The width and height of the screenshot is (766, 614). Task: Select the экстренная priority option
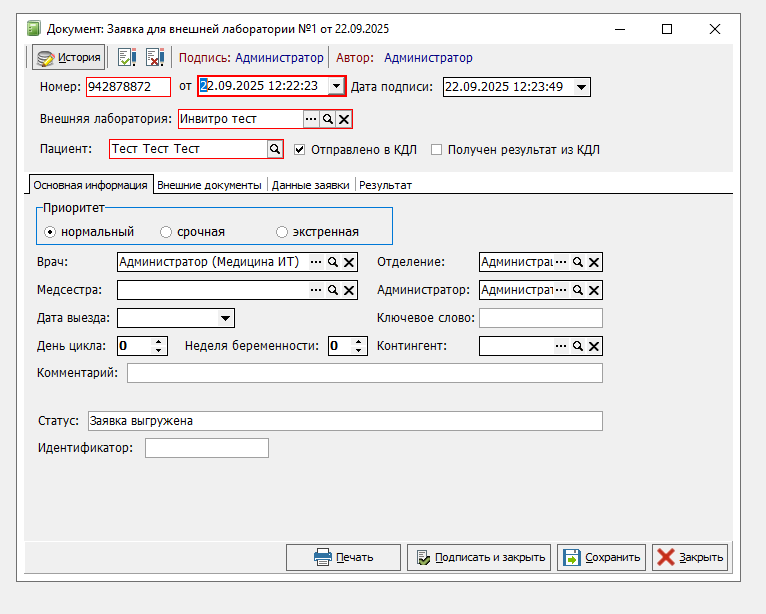(282, 232)
